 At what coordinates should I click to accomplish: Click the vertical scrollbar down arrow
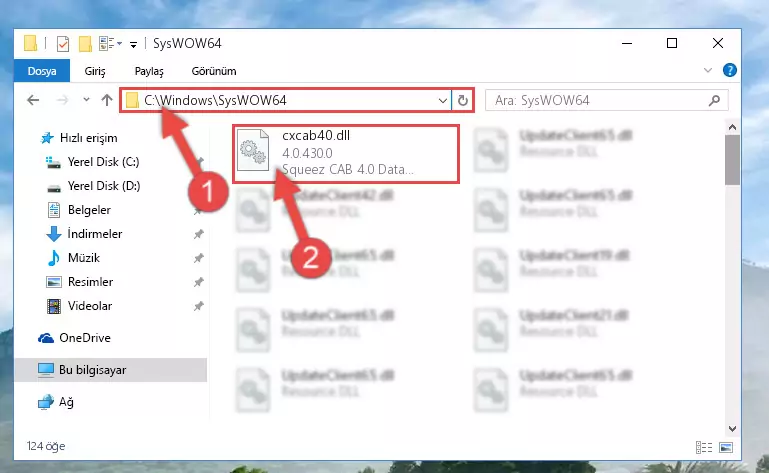(732, 428)
